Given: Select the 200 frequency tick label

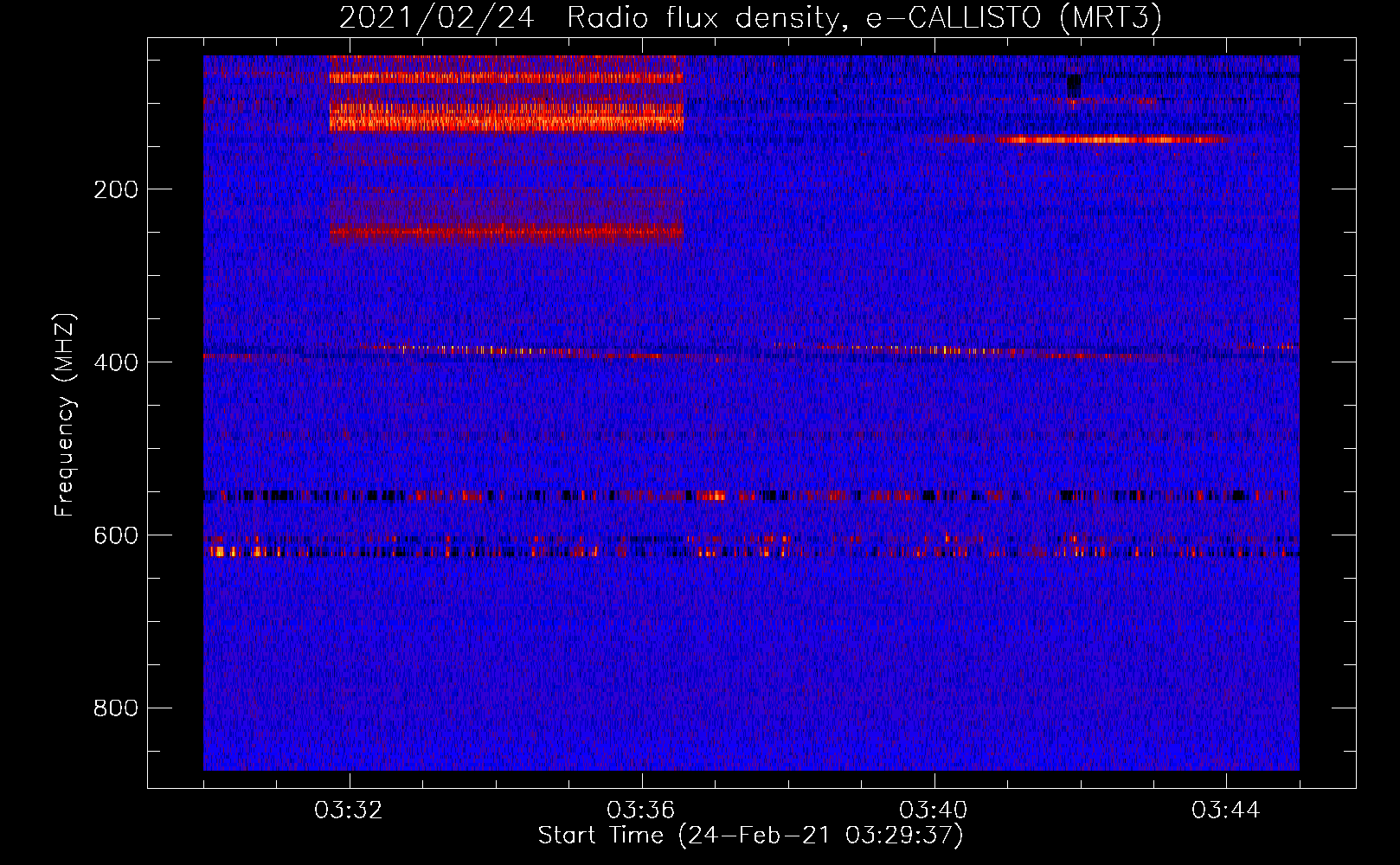Looking at the screenshot, I should pyautogui.click(x=116, y=189).
